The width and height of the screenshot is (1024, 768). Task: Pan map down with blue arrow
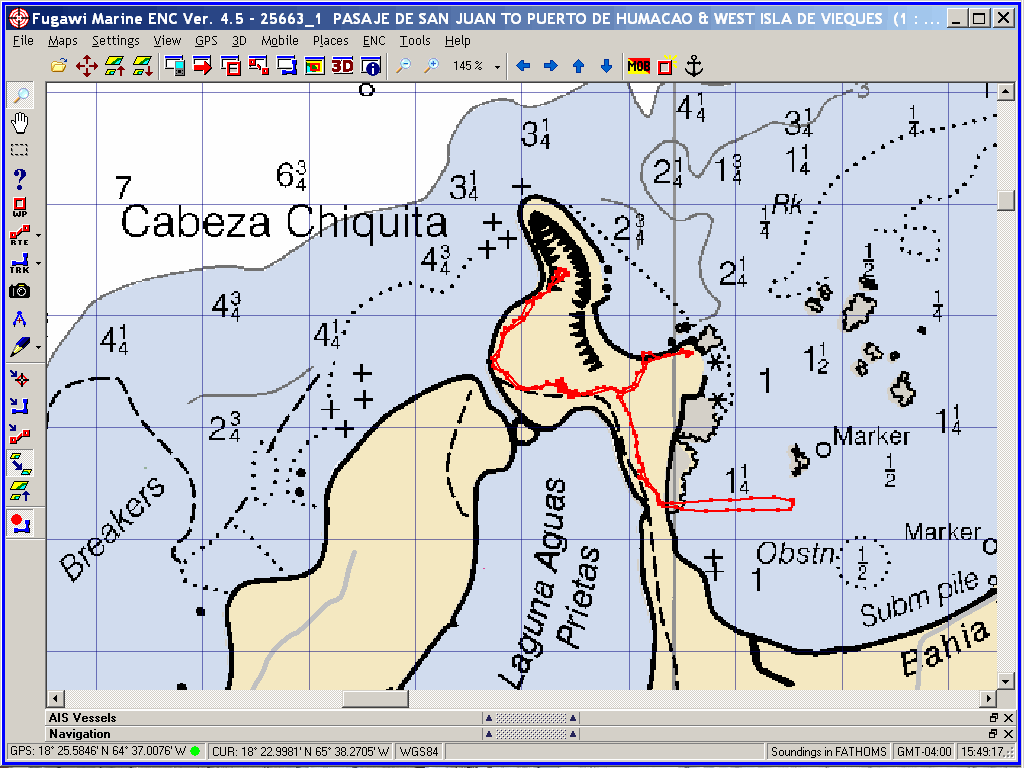(x=606, y=66)
